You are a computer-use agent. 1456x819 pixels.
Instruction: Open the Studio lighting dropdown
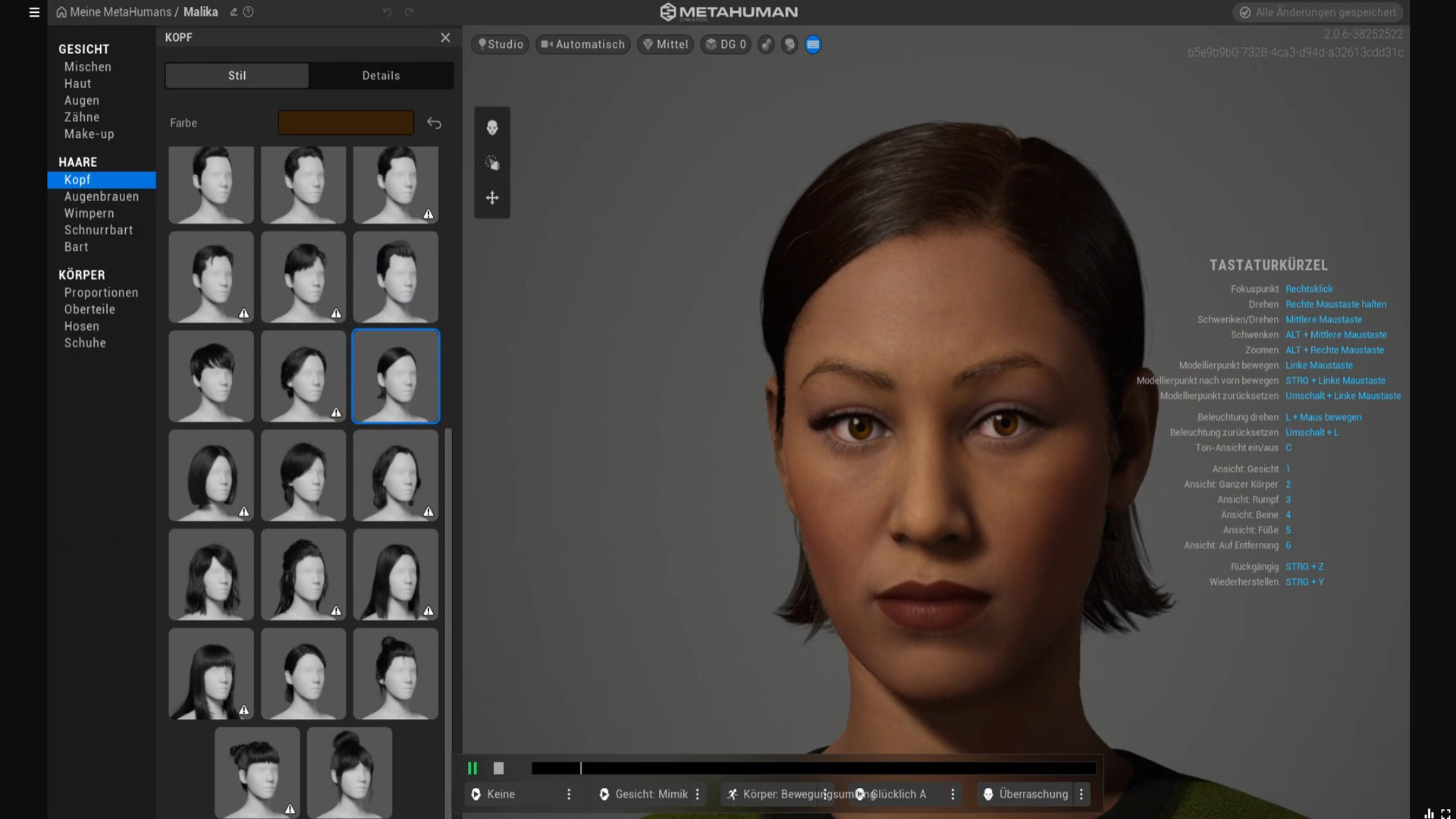point(500,44)
